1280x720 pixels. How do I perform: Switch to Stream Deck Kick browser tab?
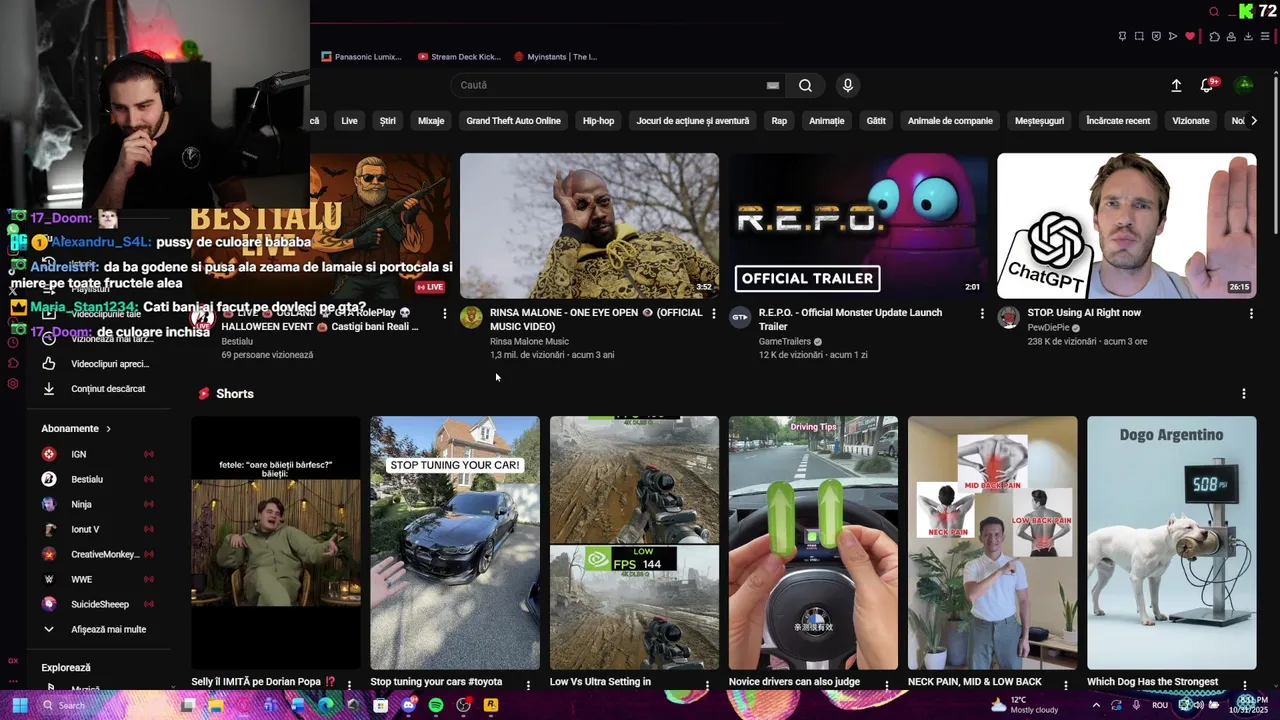(459, 57)
